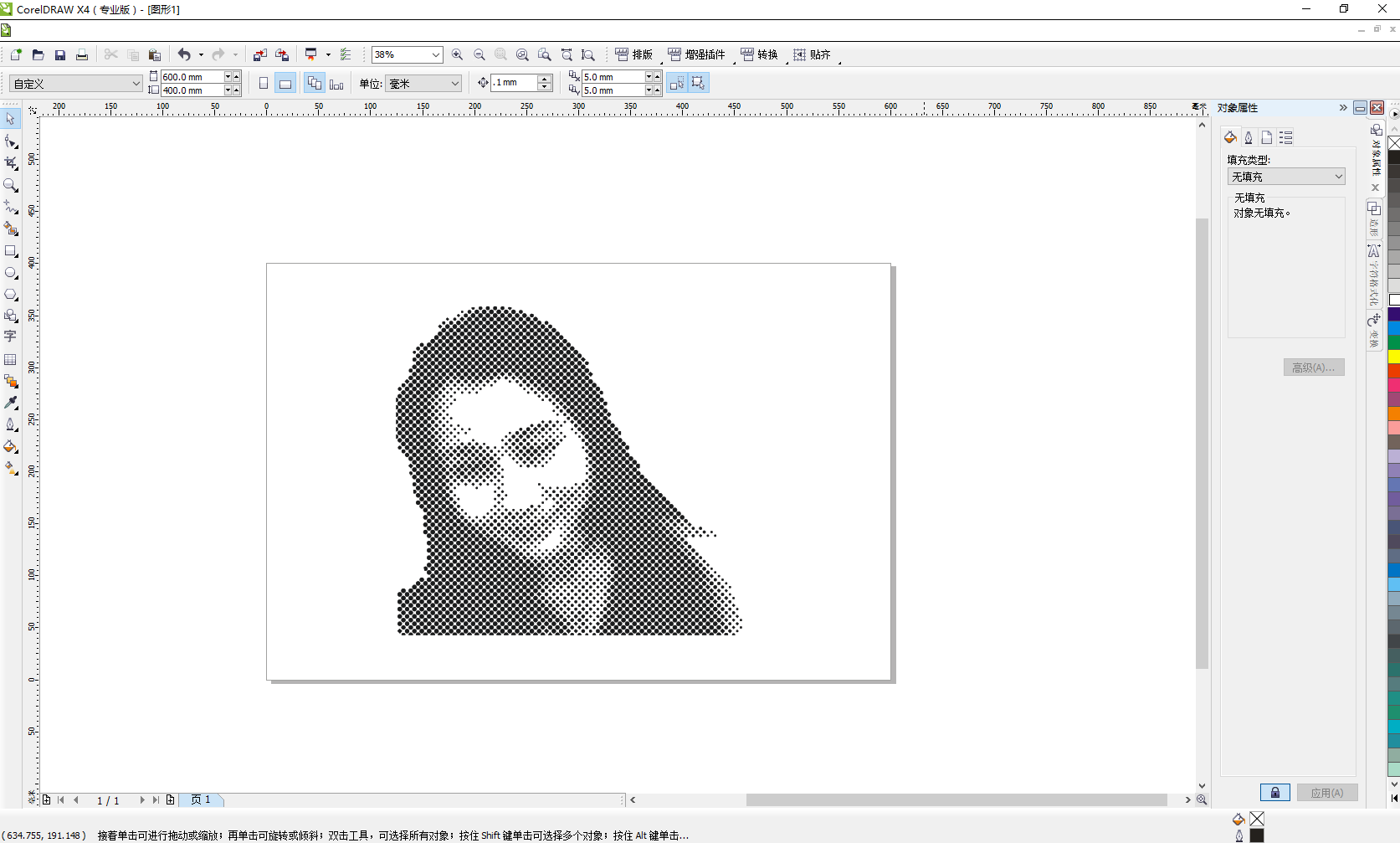This screenshot has height=843, width=1400.
Task: Undo the last action
Action: pos(184,54)
